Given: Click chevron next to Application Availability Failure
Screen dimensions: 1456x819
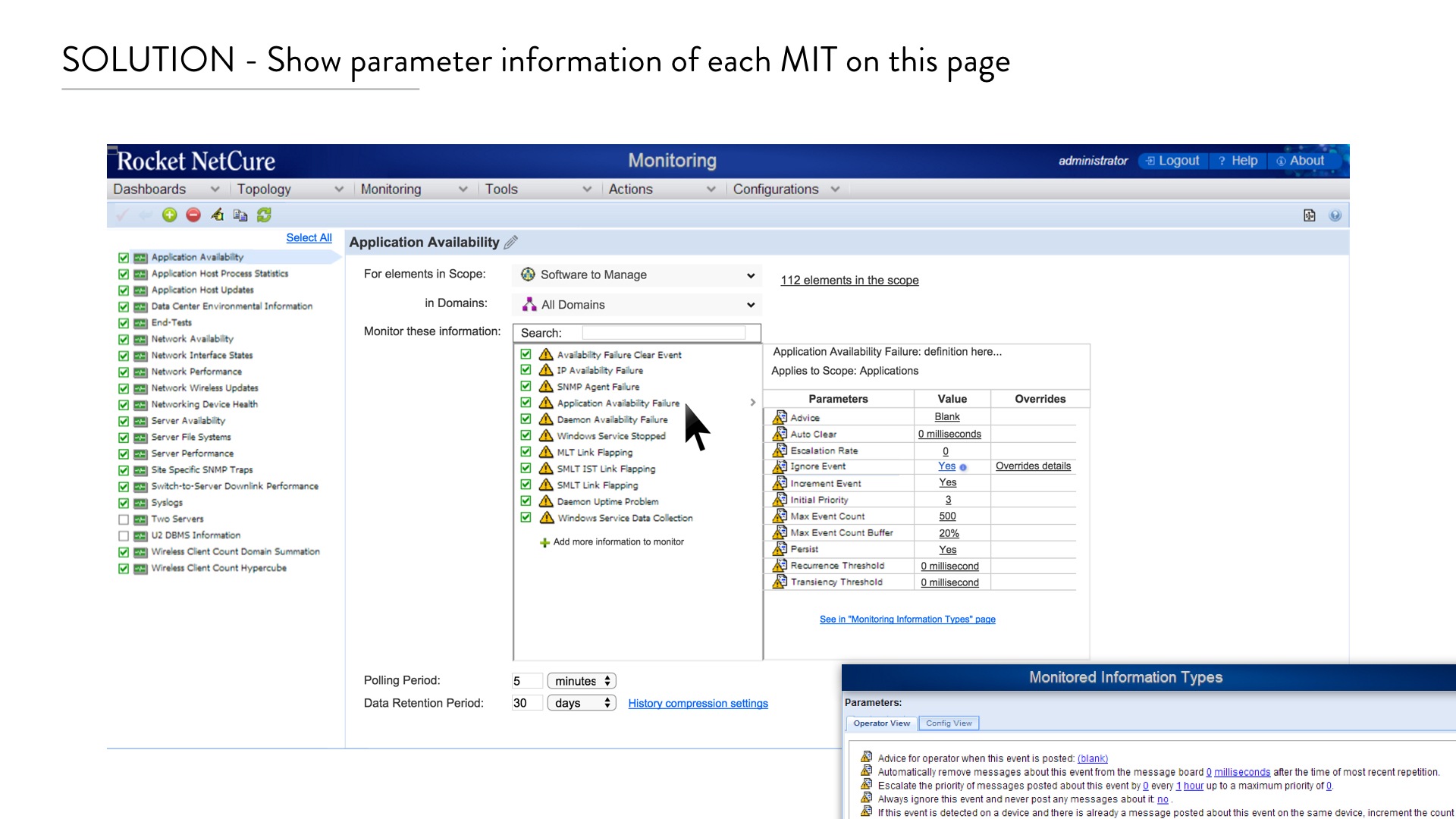Looking at the screenshot, I should pos(753,402).
